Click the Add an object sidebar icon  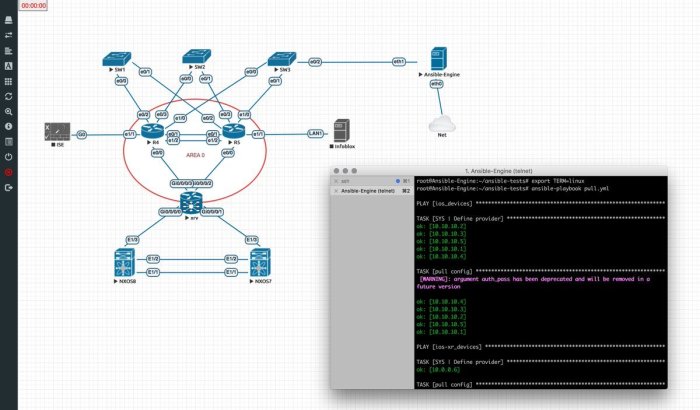pos(8,20)
